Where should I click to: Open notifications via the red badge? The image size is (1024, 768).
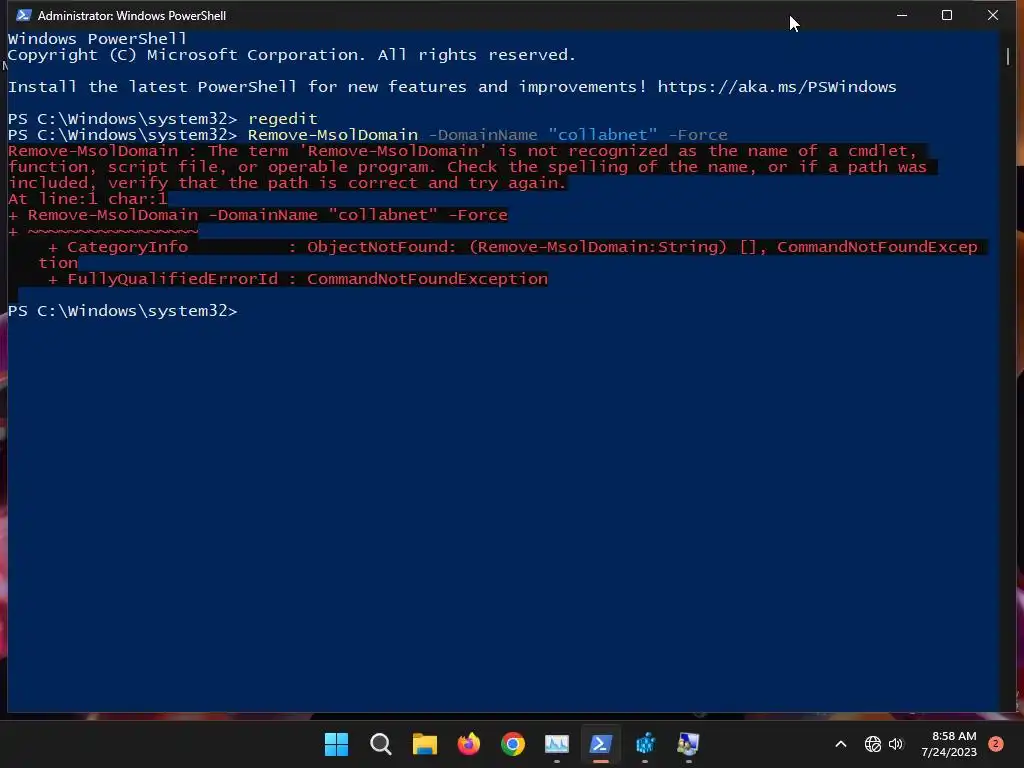[x=996, y=744]
